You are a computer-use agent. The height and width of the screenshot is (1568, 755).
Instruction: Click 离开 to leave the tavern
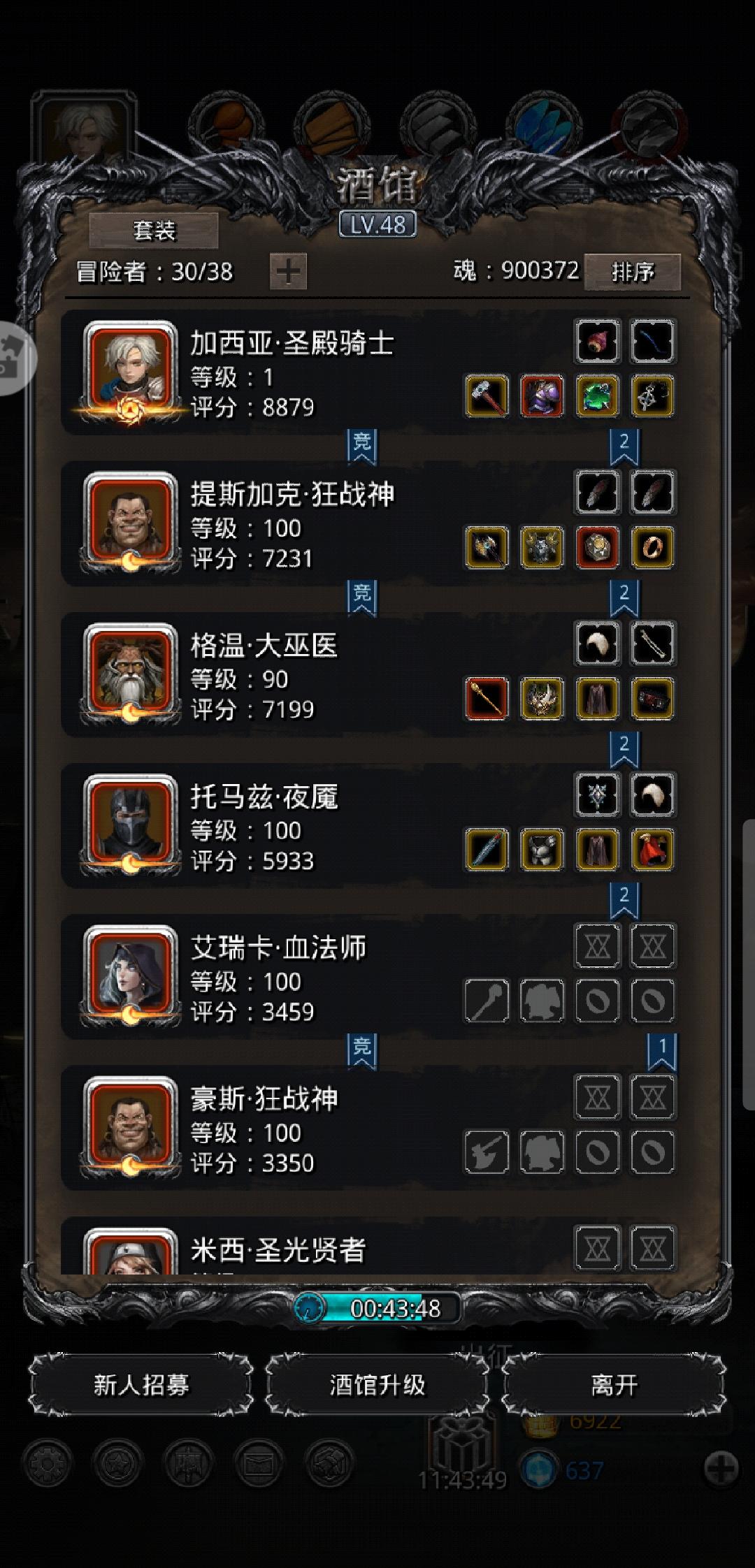tap(614, 1385)
